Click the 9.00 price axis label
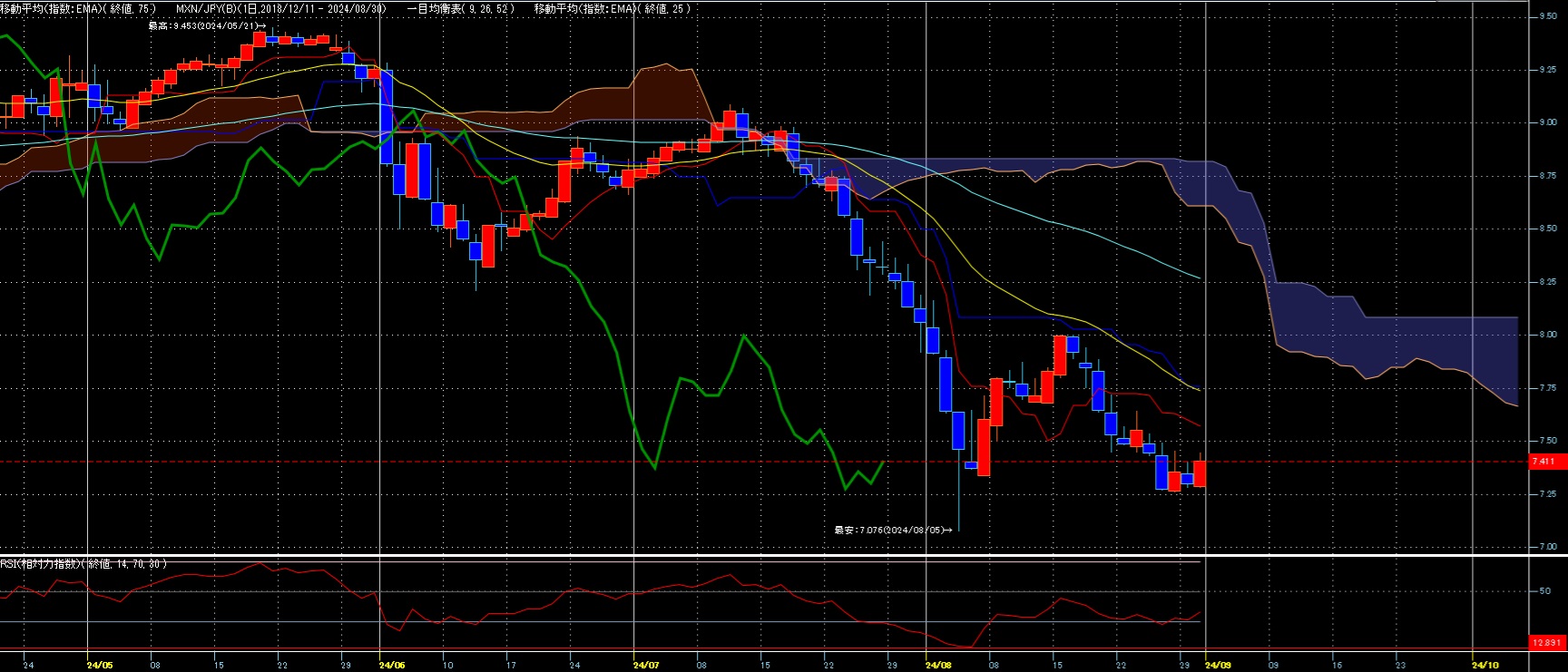 point(1547,122)
